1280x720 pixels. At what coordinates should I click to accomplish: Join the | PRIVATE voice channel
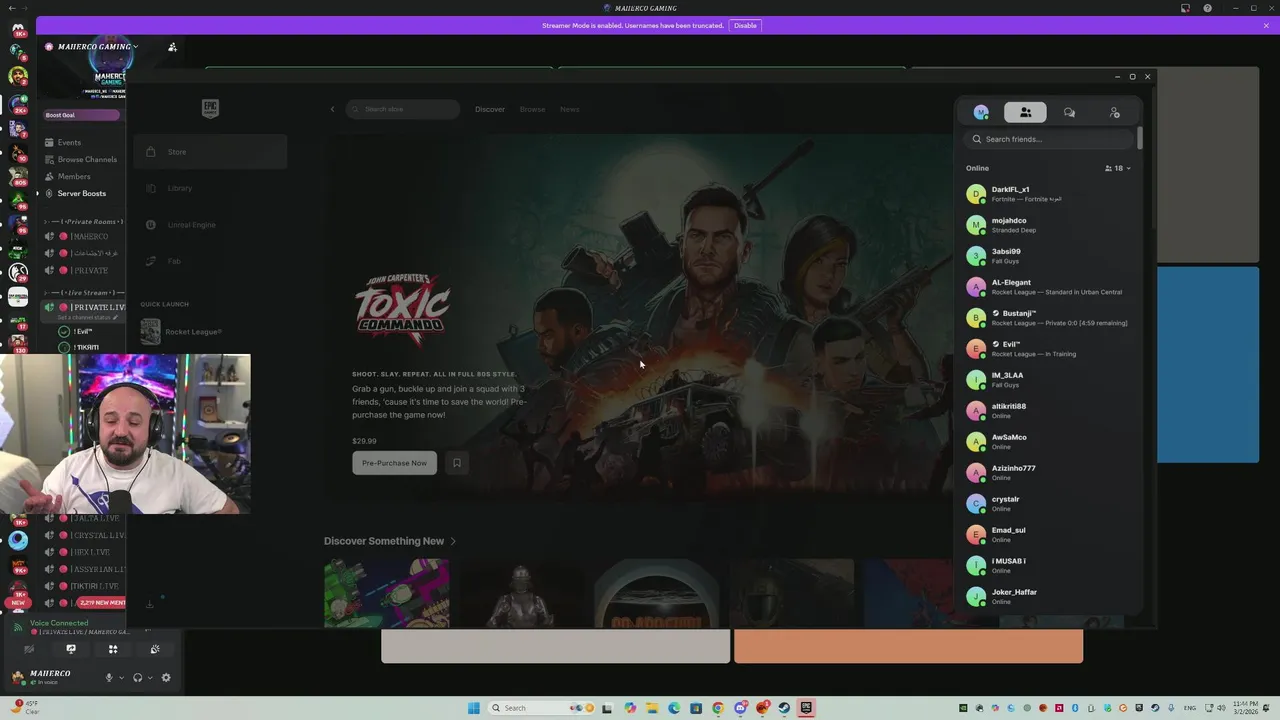click(84, 271)
